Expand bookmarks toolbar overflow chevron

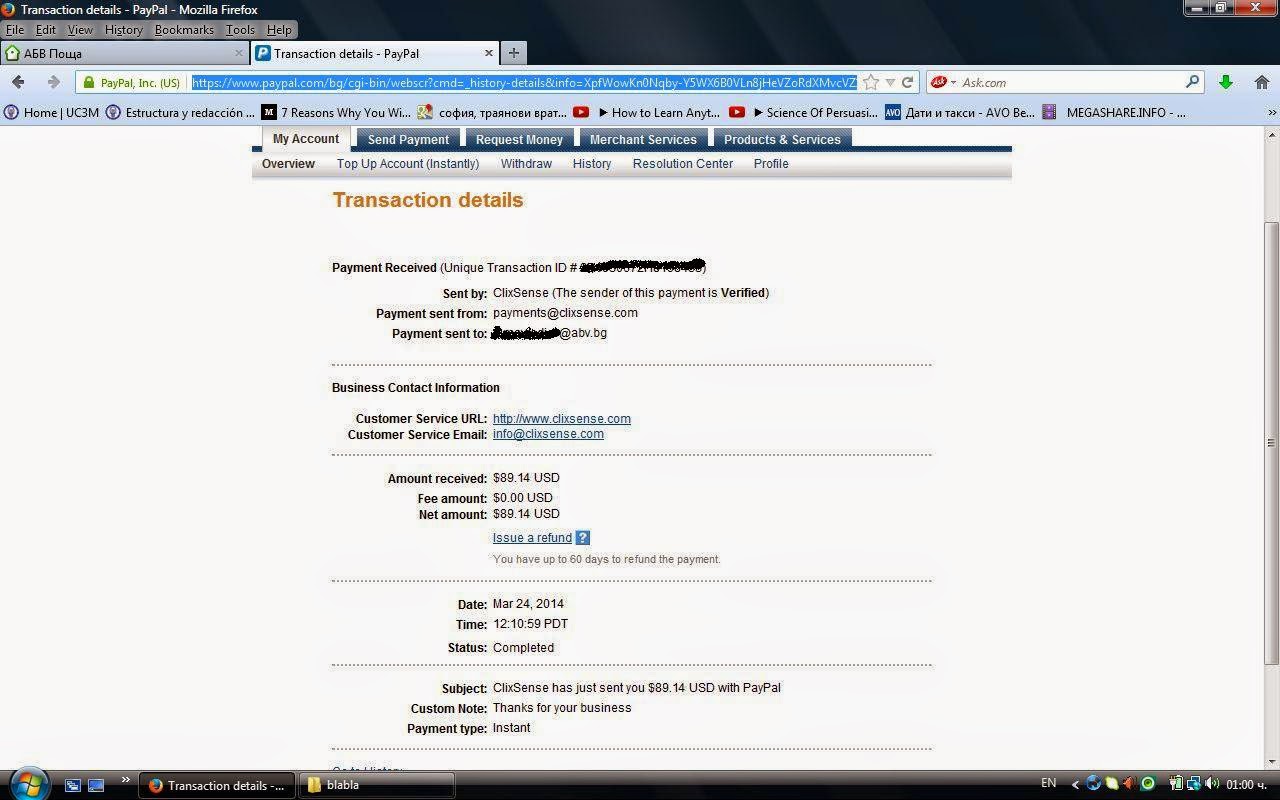[1272, 113]
